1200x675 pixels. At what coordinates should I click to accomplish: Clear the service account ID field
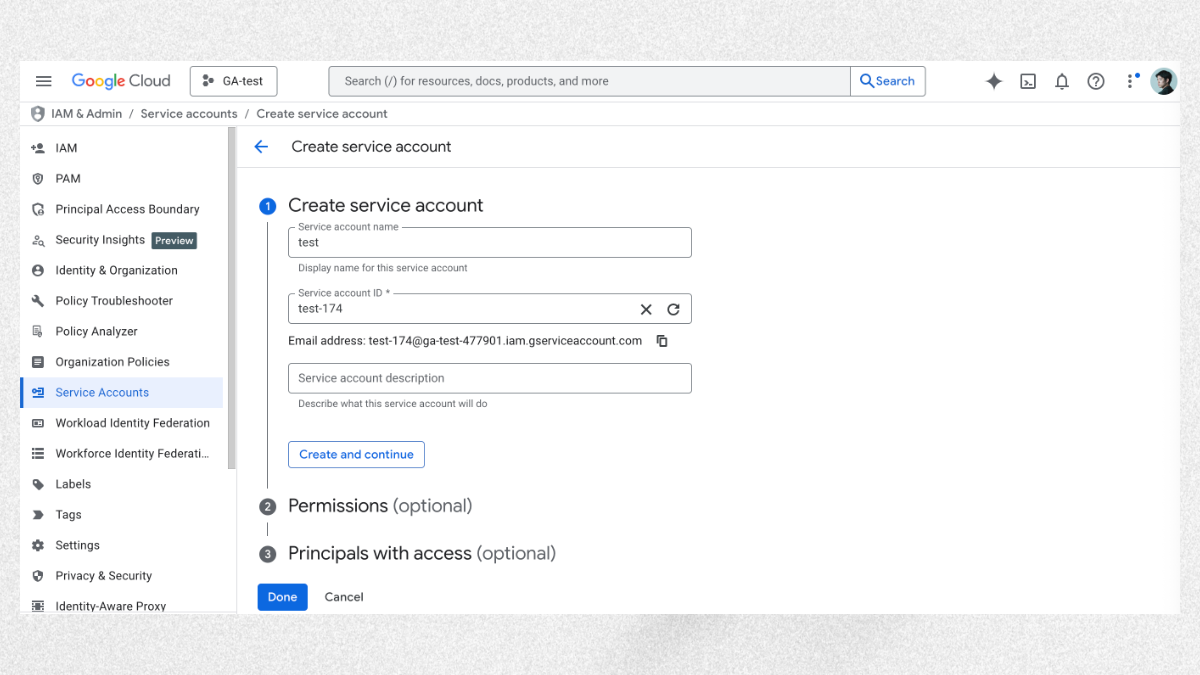(x=646, y=309)
